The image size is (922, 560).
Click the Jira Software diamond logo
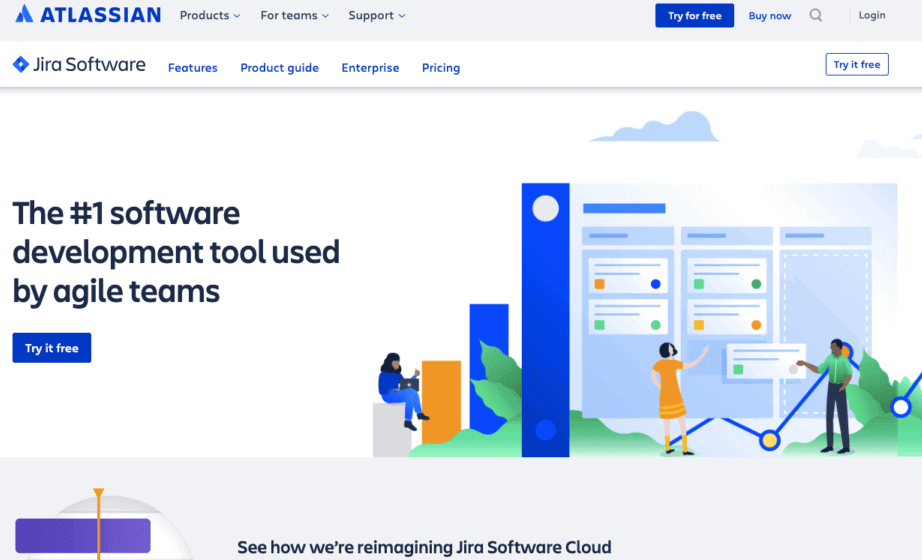click(x=21, y=64)
